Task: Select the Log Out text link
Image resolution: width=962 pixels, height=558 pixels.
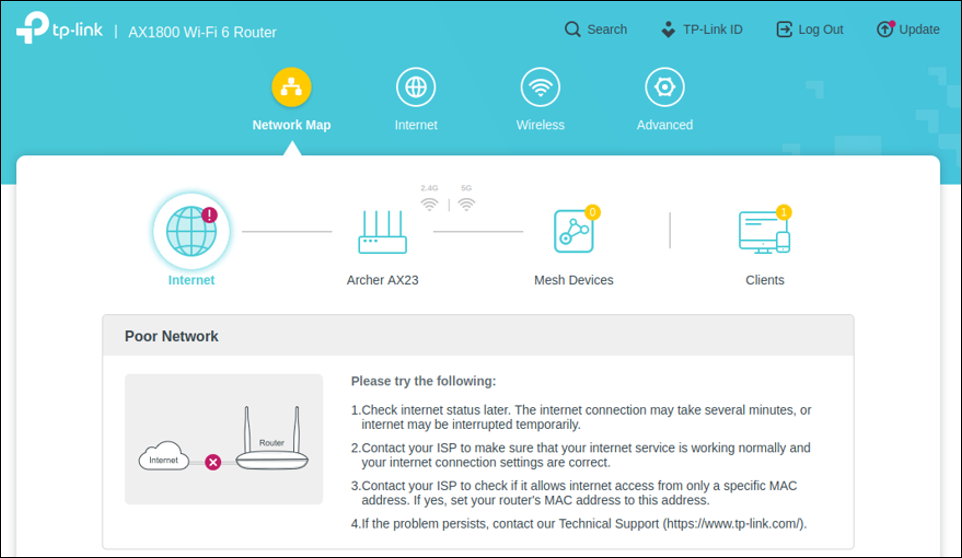Action: coord(820,29)
